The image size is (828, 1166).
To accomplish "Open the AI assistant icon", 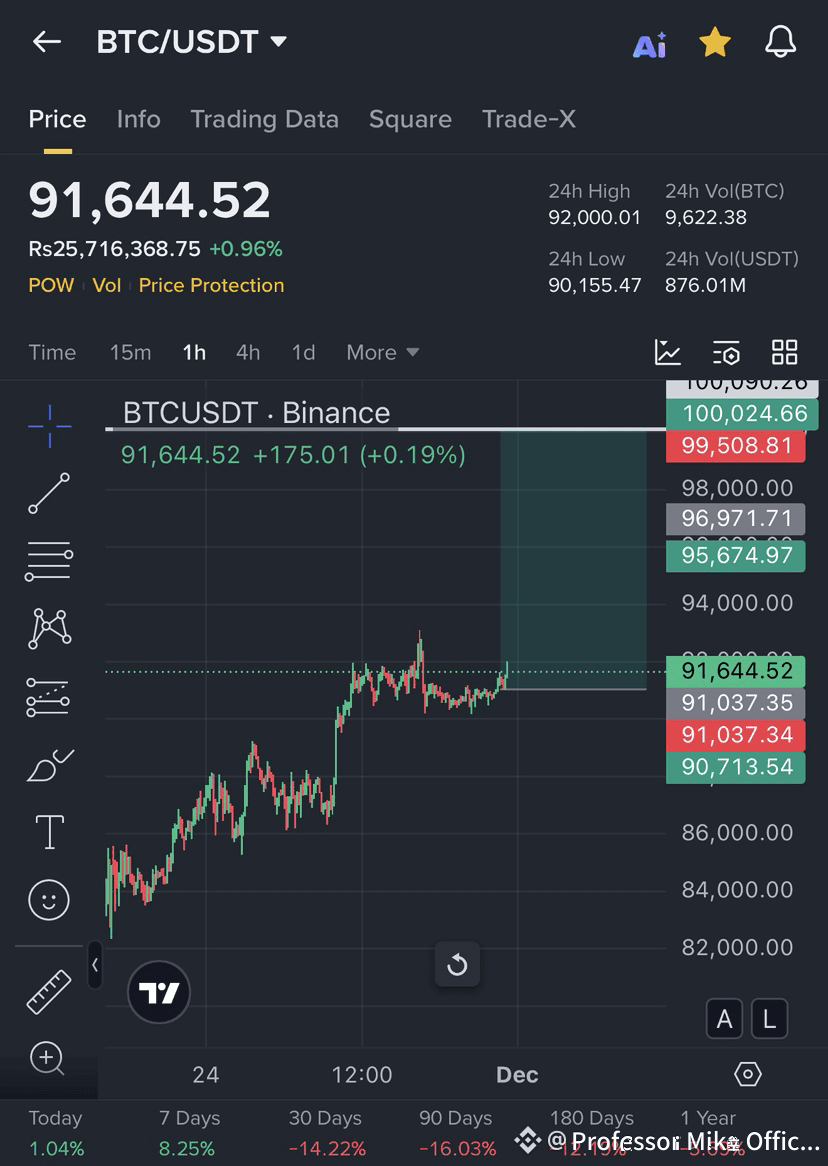I will click(x=649, y=44).
